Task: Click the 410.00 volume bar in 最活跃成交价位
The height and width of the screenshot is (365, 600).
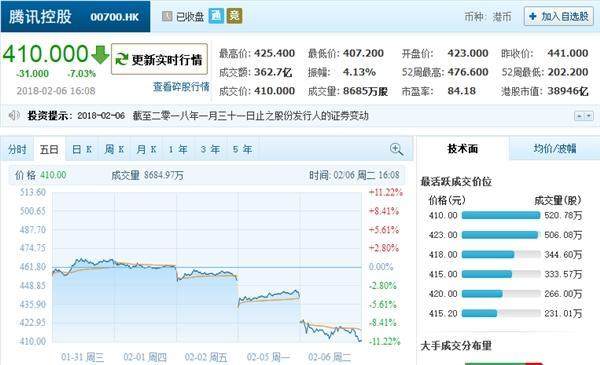Action: [x=501, y=215]
